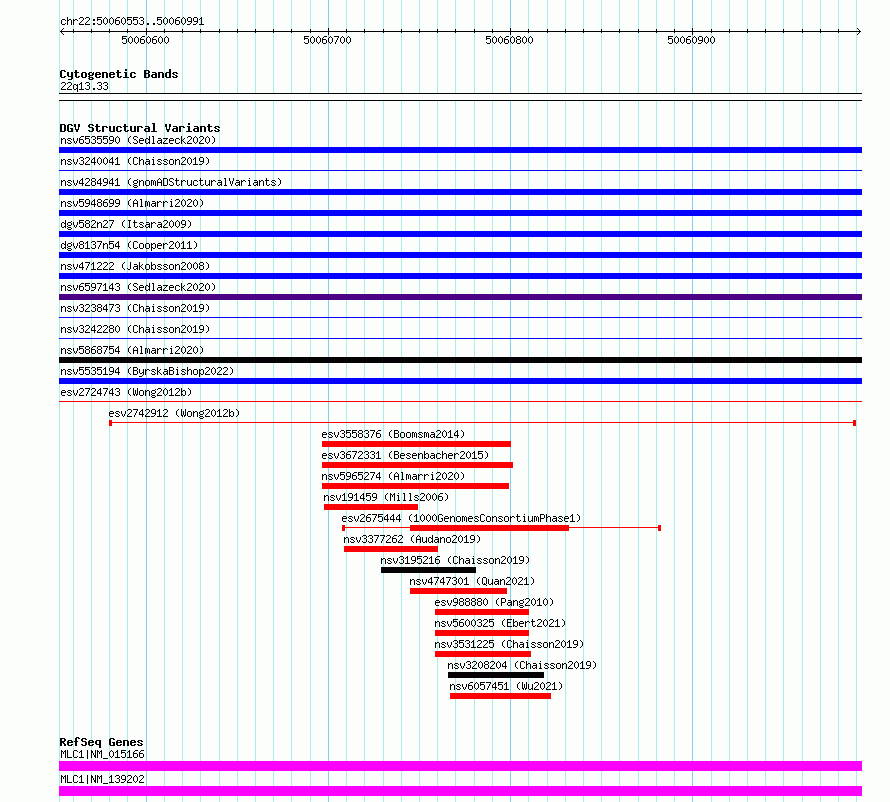Click nsv191459 (Mills2006) variant bar

(371, 507)
